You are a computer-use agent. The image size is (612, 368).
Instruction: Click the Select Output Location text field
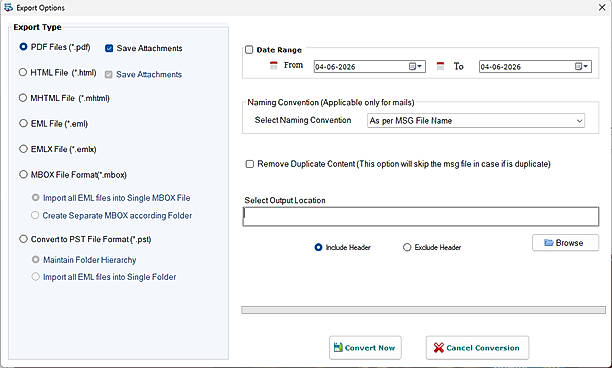pos(421,217)
